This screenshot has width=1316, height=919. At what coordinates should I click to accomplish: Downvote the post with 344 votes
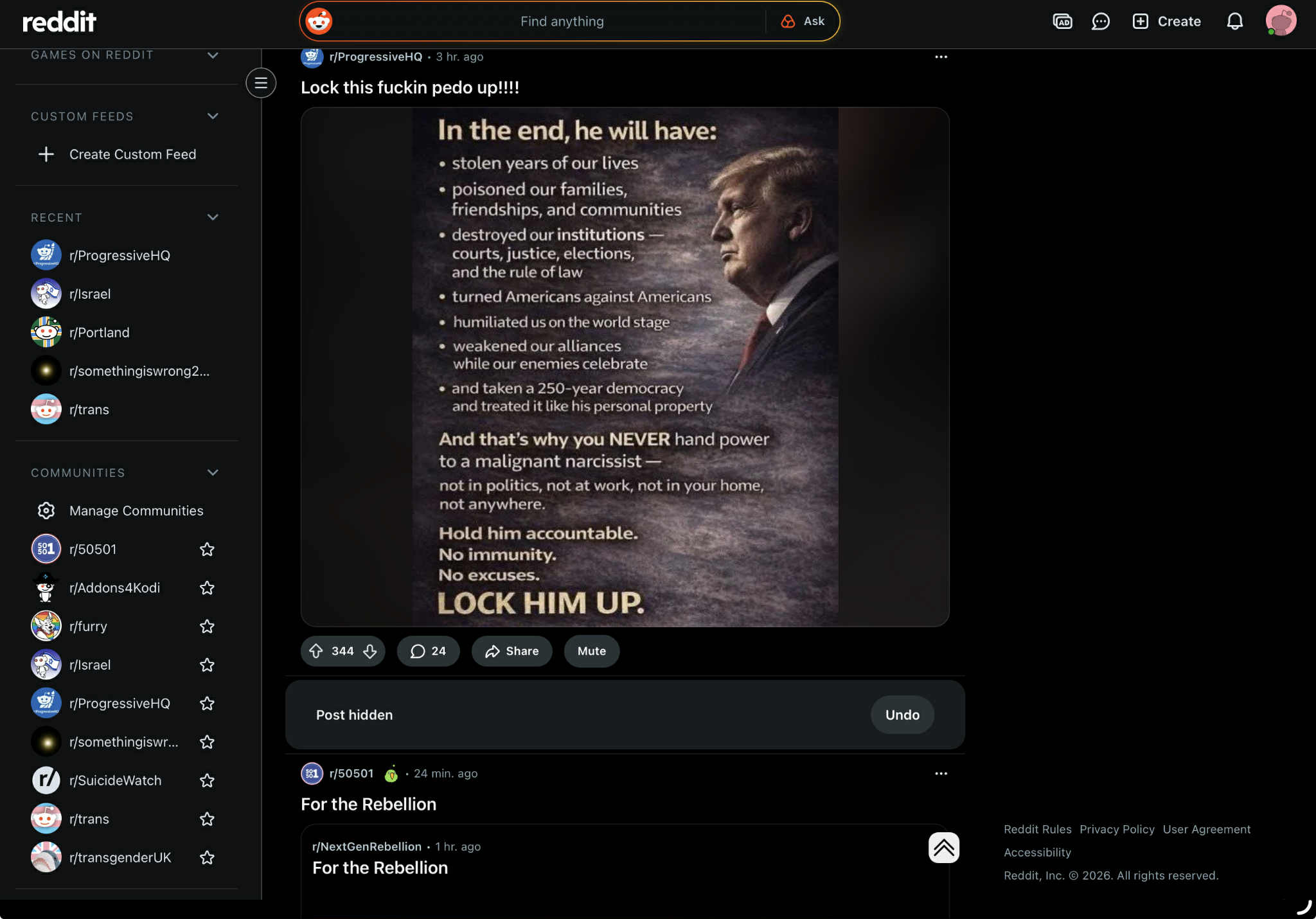pos(370,651)
